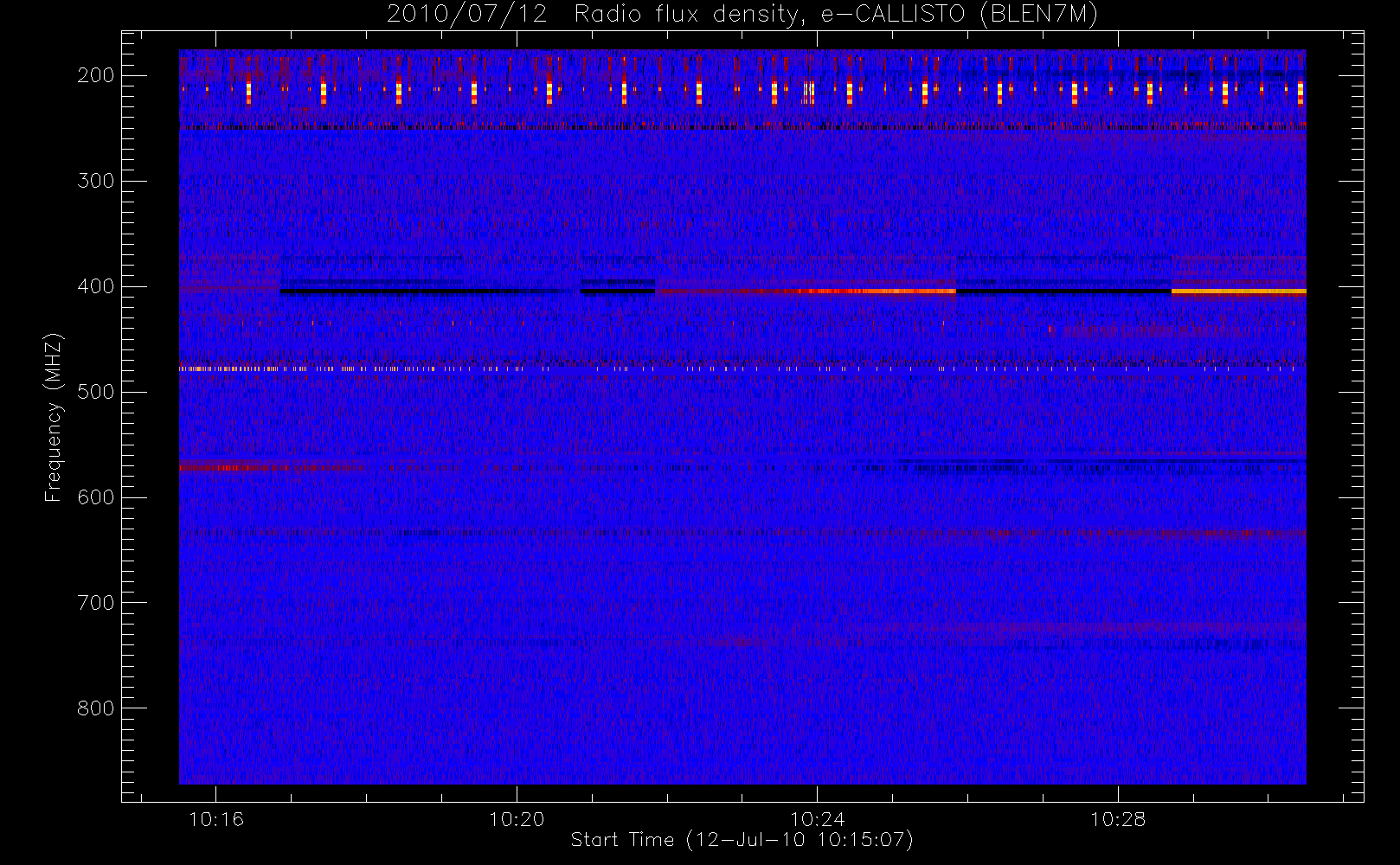Click the 10:16 time tick label
The height and width of the screenshot is (865, 1400).
pos(216,819)
